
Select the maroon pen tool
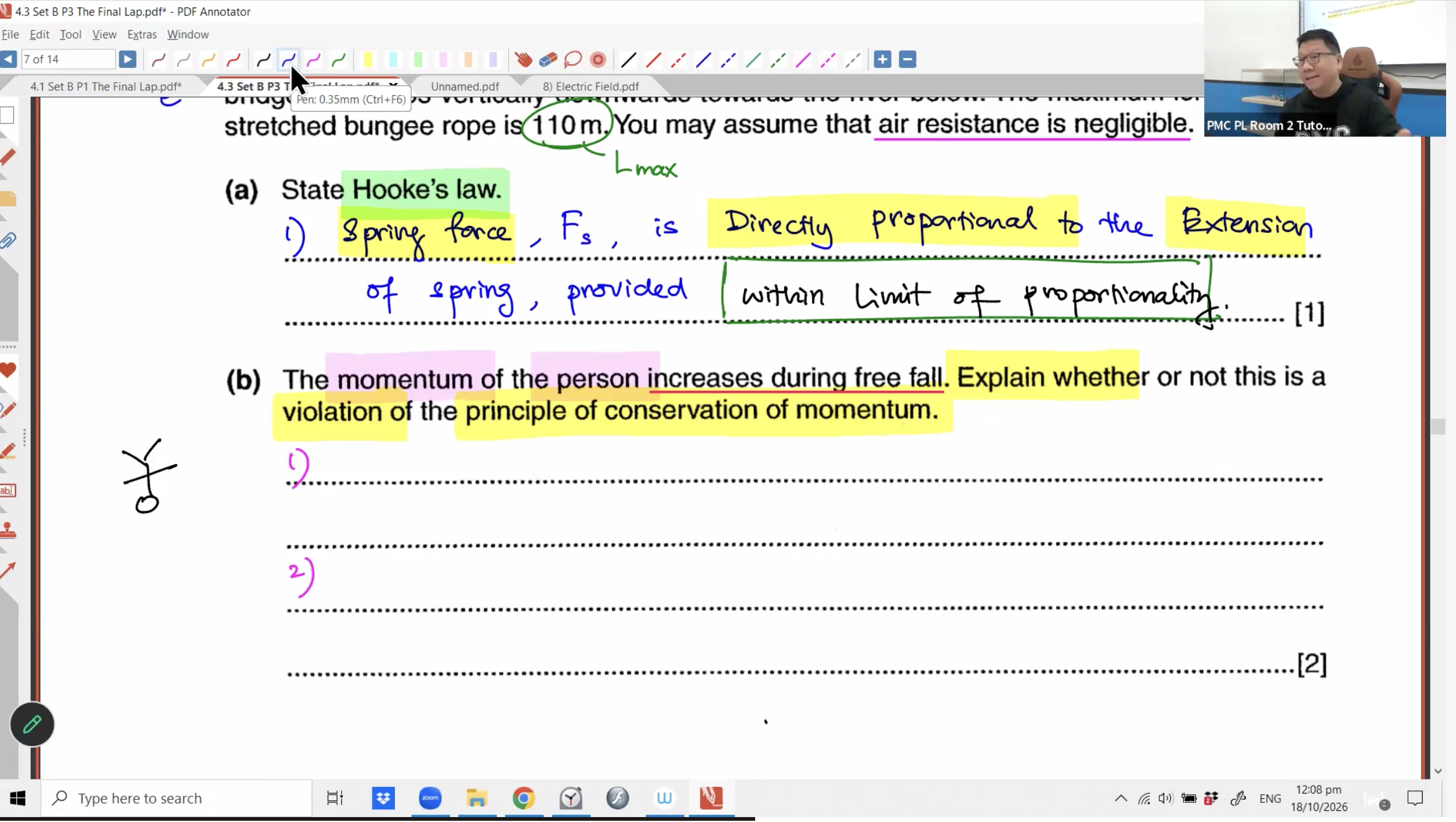click(x=159, y=60)
